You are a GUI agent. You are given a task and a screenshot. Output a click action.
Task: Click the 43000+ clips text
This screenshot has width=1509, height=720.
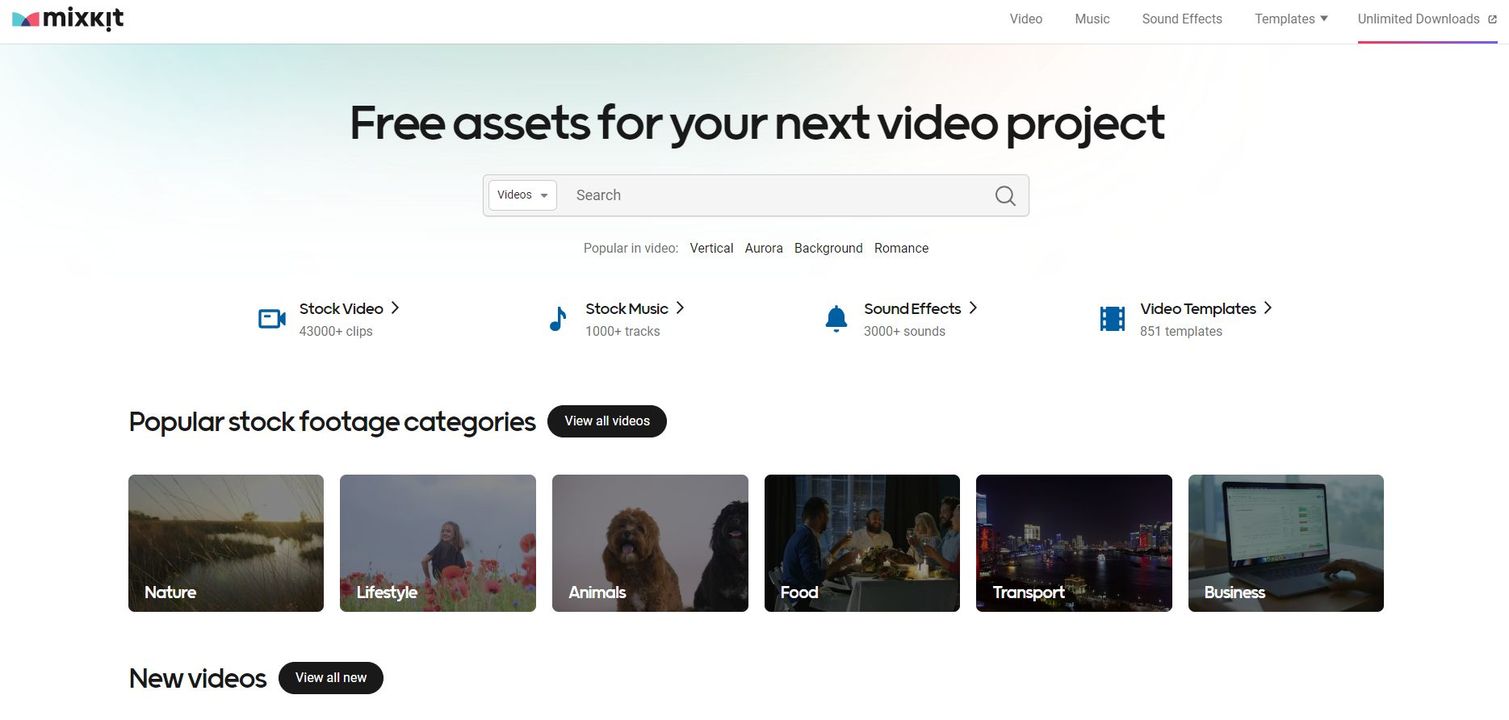click(x=336, y=331)
